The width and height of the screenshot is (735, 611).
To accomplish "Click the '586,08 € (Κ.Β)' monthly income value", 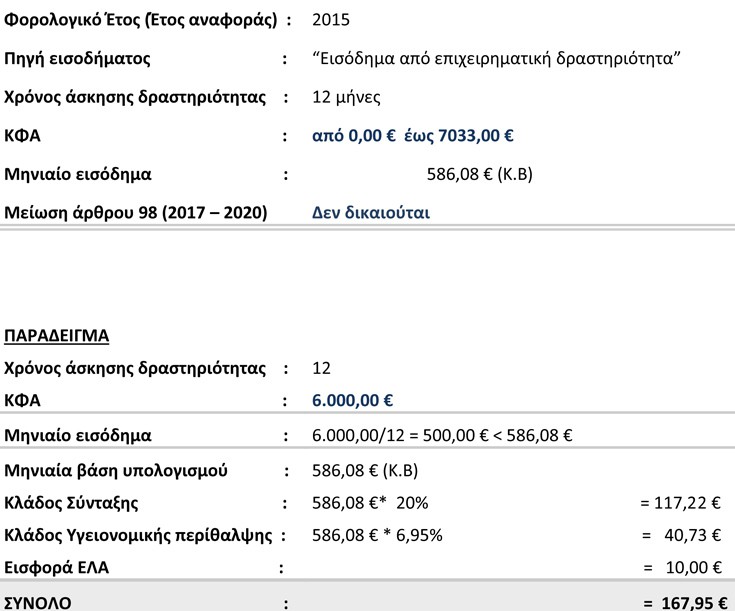I will (480, 174).
